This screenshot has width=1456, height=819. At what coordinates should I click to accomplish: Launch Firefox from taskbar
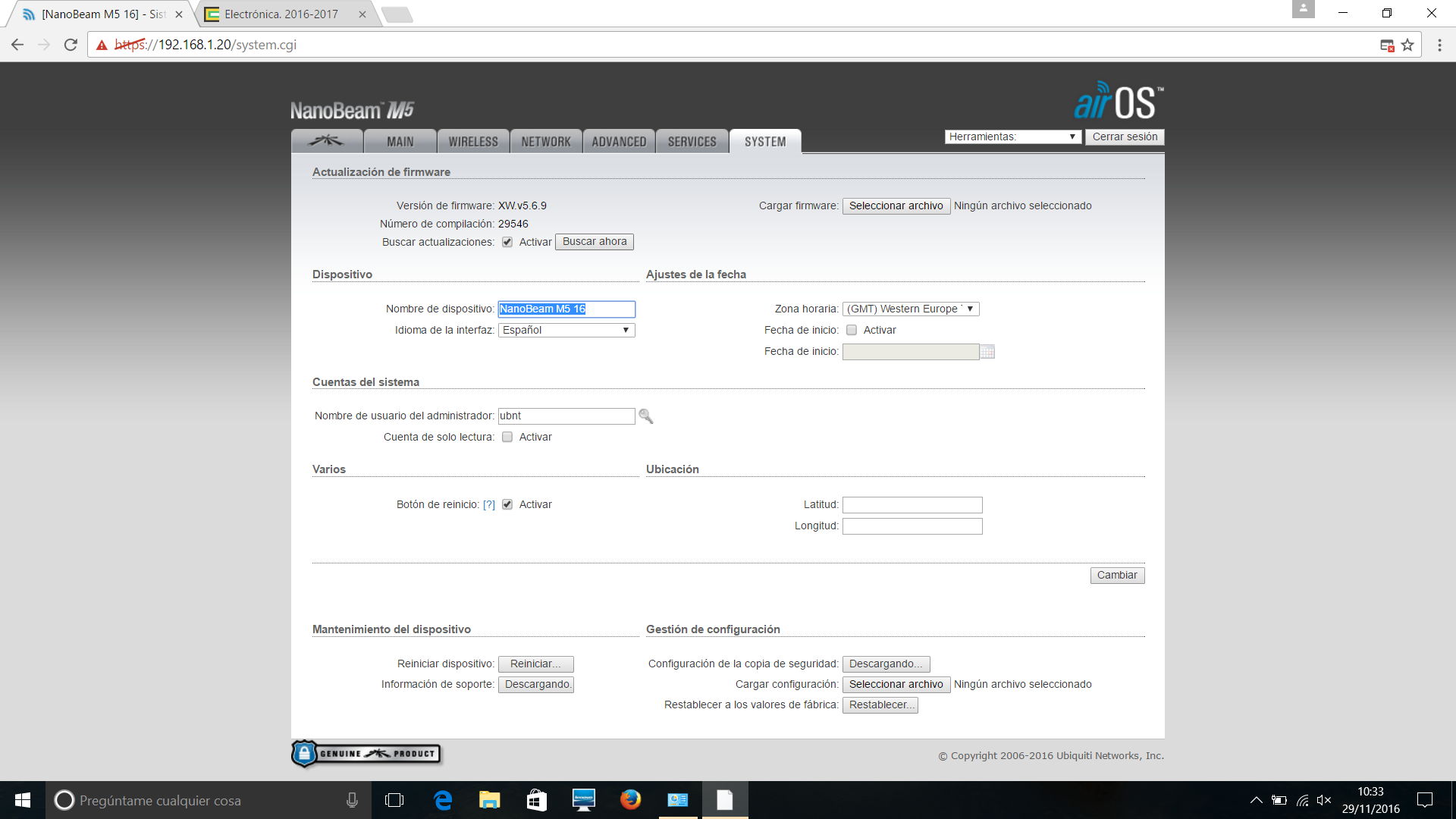(x=630, y=800)
